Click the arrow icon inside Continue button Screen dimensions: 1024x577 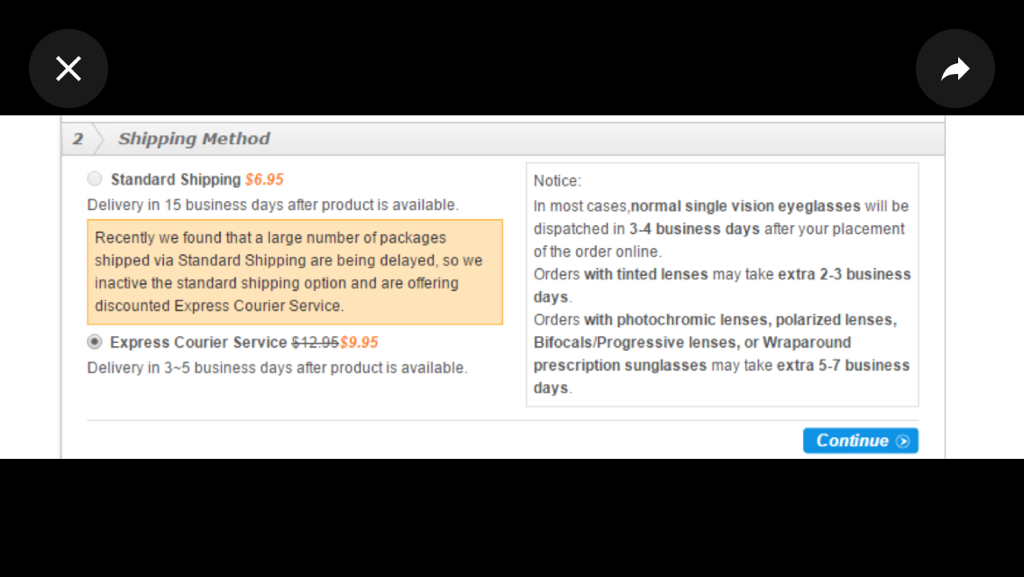(x=903, y=441)
